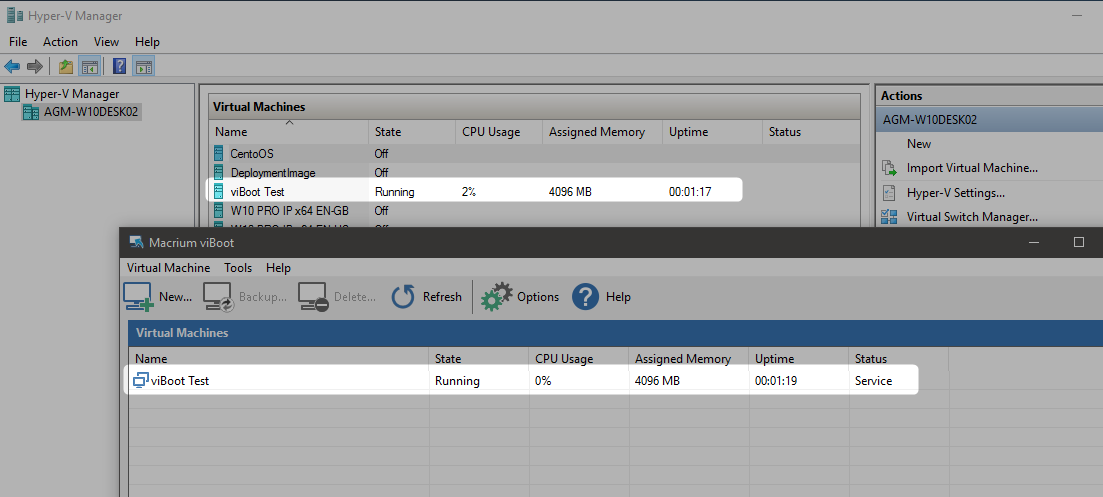Click the Hyper-V Settings icon in Actions

click(890, 193)
